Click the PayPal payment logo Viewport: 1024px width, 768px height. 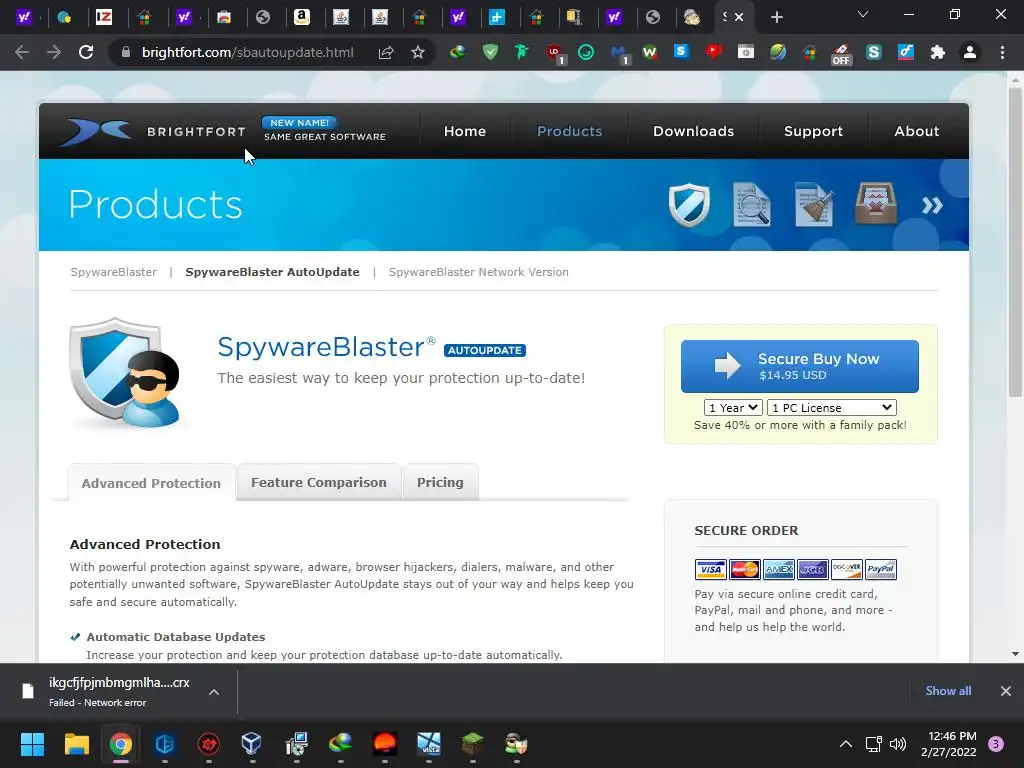coord(880,569)
